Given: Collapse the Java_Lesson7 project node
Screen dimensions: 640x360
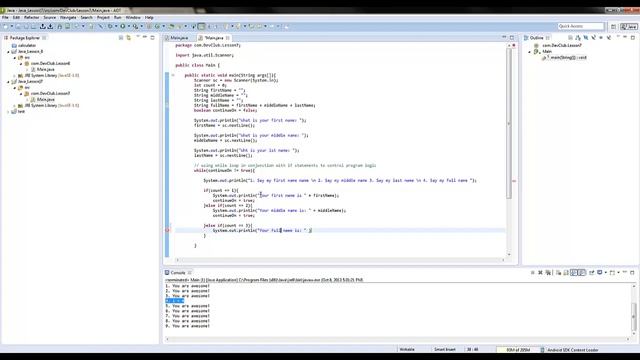Looking at the screenshot, I should tap(8, 82).
